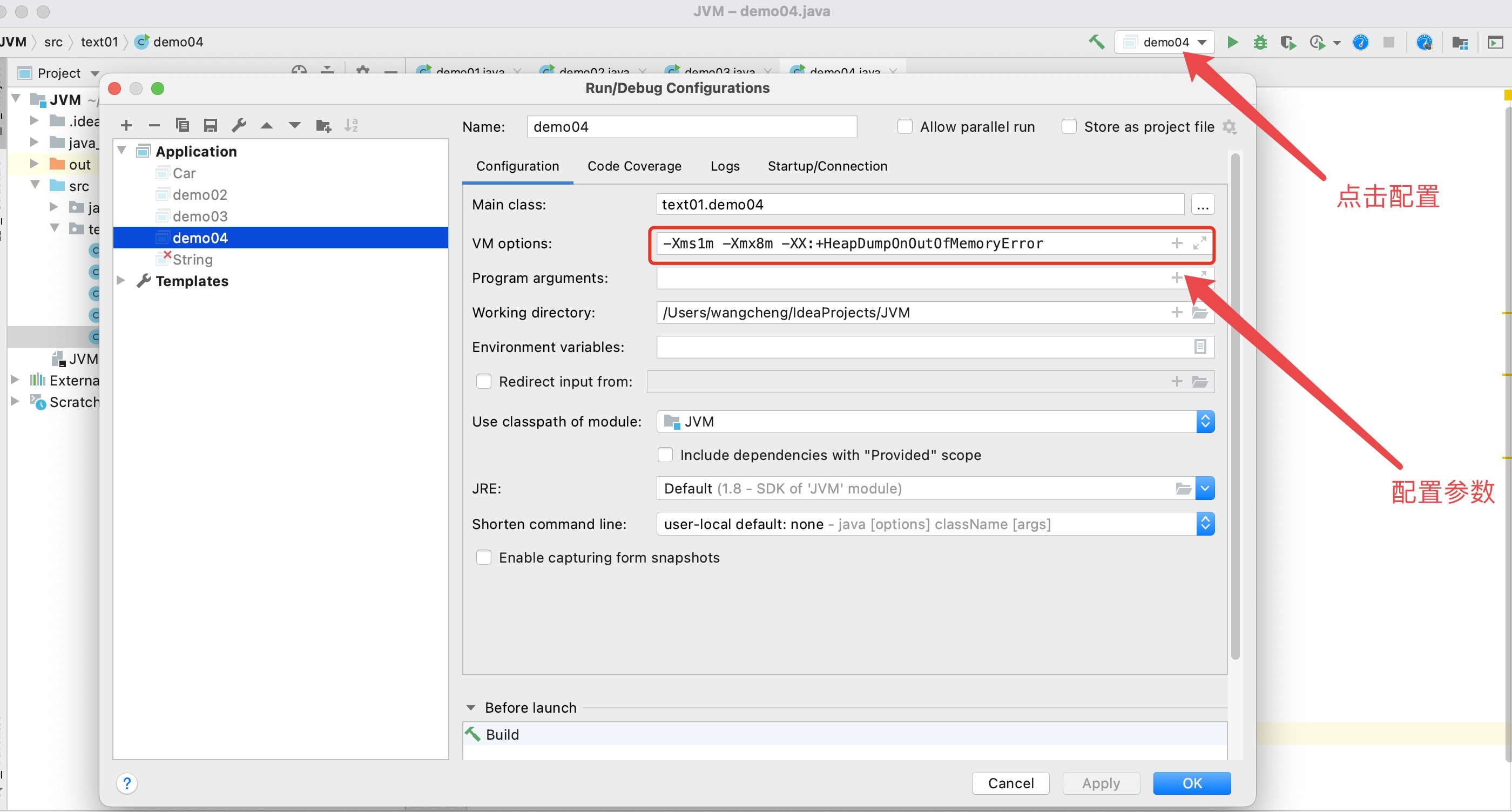Image resolution: width=1512 pixels, height=812 pixels.
Task: Create new configuration folder
Action: [323, 125]
